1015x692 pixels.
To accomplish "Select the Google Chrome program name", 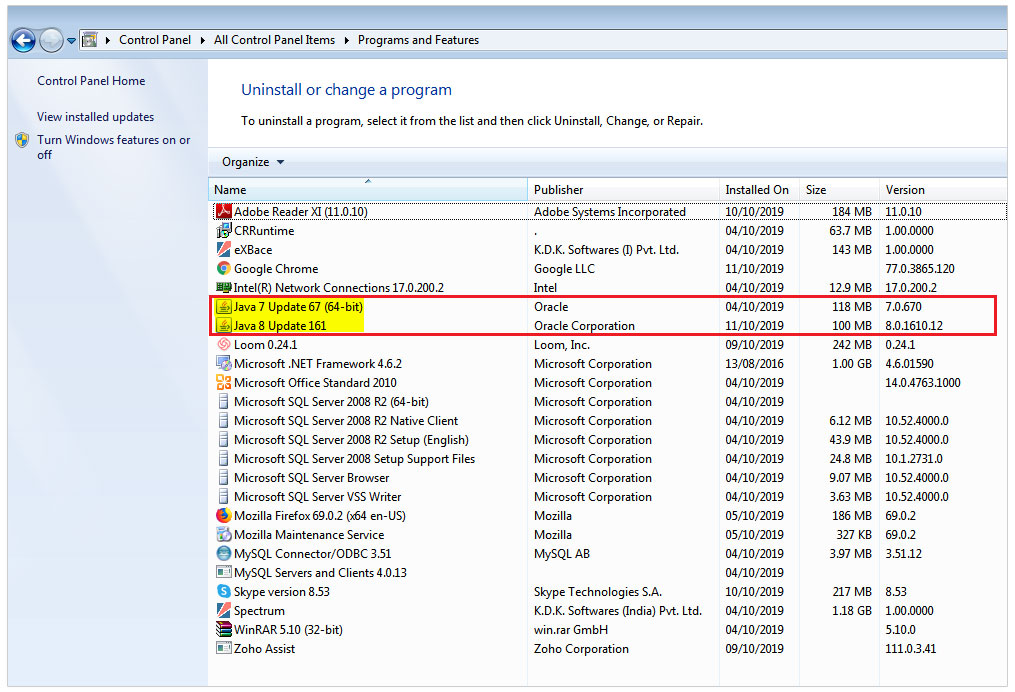I will (x=276, y=269).
